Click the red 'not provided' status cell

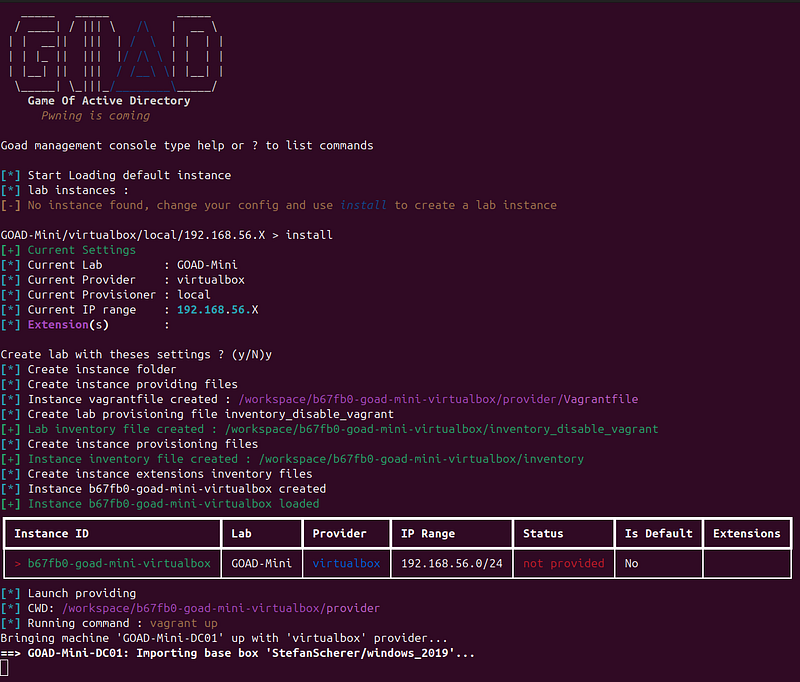point(563,564)
